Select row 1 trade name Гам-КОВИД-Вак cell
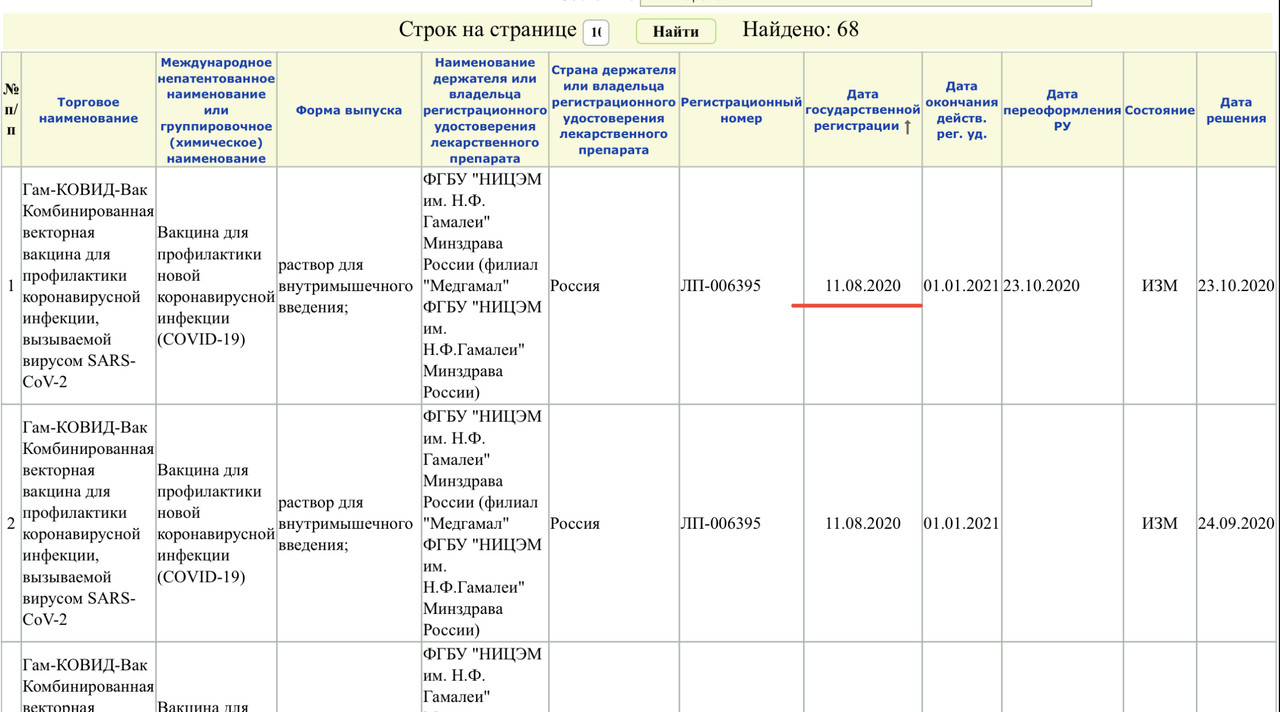Screen dimensions: 1280x712 click(87, 286)
